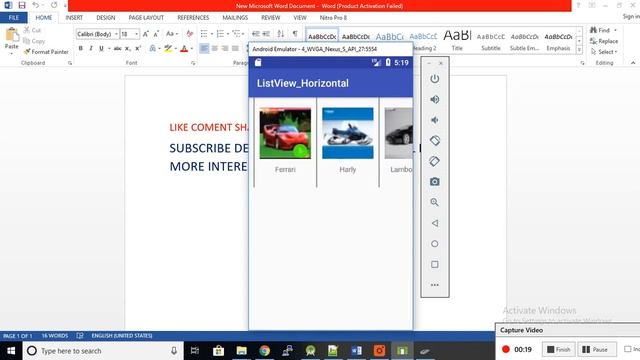Apply the Emphasis style
This screenshot has height=360, width=640.
558,40
